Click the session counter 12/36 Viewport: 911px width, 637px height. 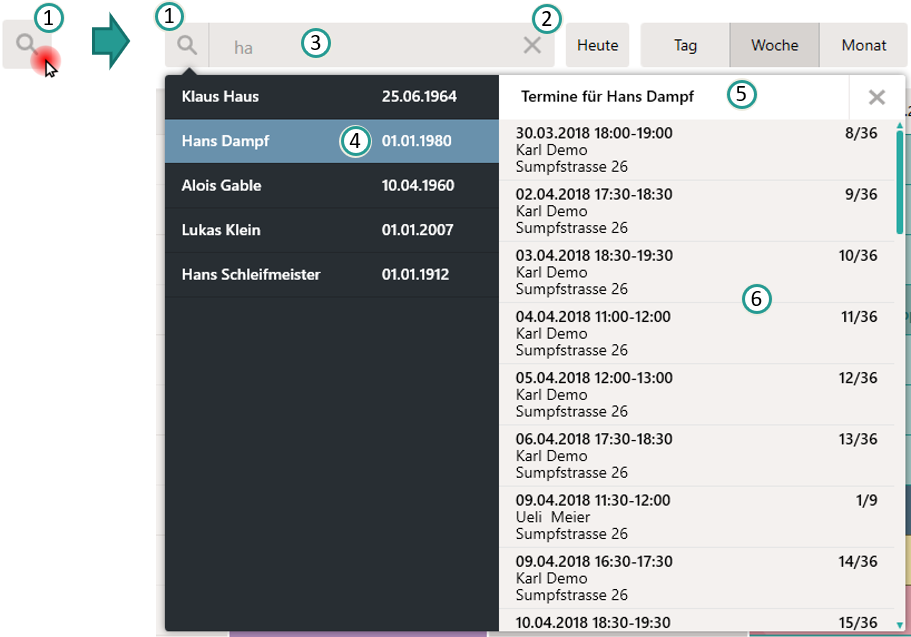(x=858, y=378)
